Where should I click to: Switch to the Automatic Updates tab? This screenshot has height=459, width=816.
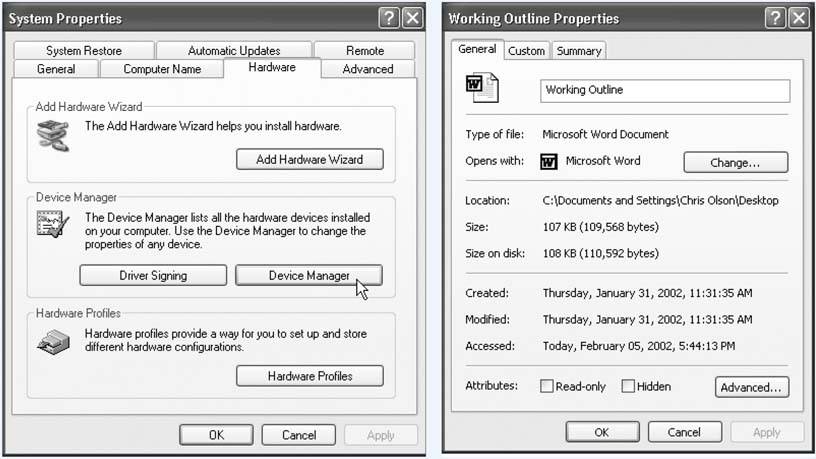point(234,50)
